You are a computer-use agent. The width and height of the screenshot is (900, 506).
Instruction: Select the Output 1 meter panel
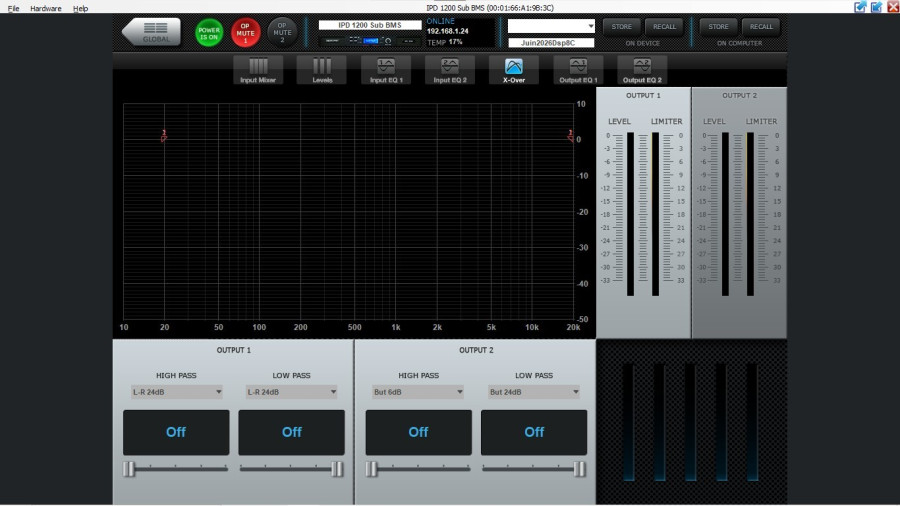tap(643, 213)
